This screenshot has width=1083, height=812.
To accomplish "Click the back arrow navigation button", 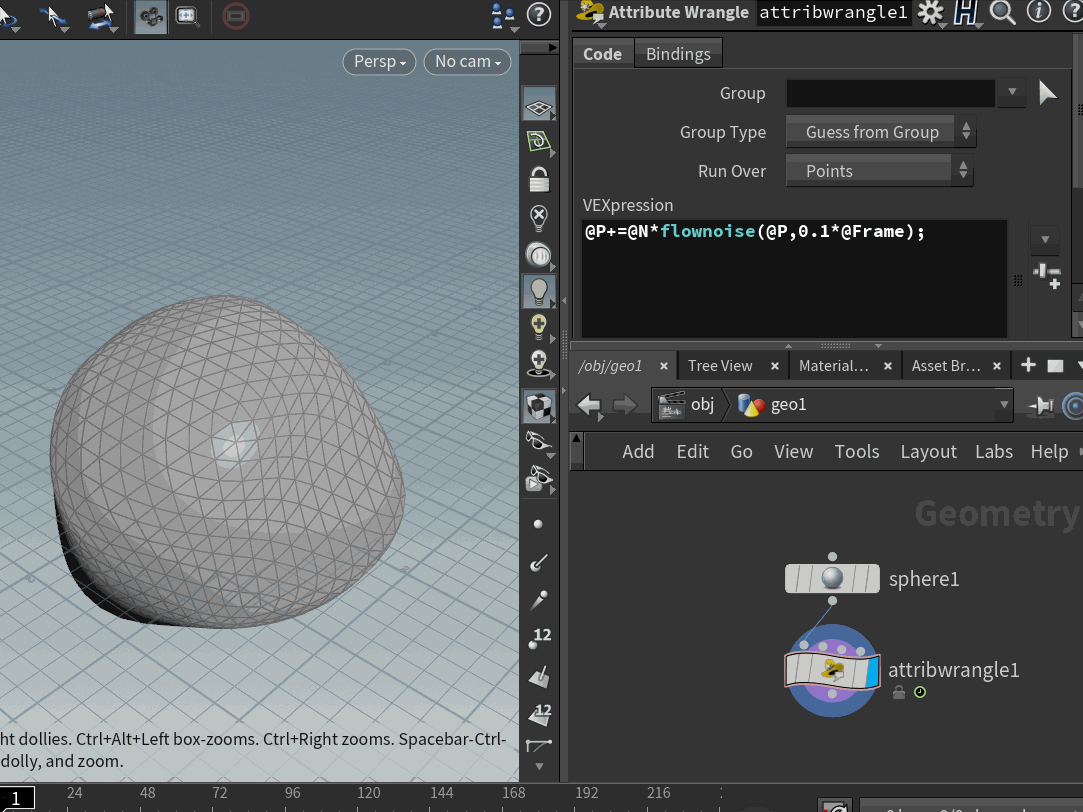I will point(588,405).
